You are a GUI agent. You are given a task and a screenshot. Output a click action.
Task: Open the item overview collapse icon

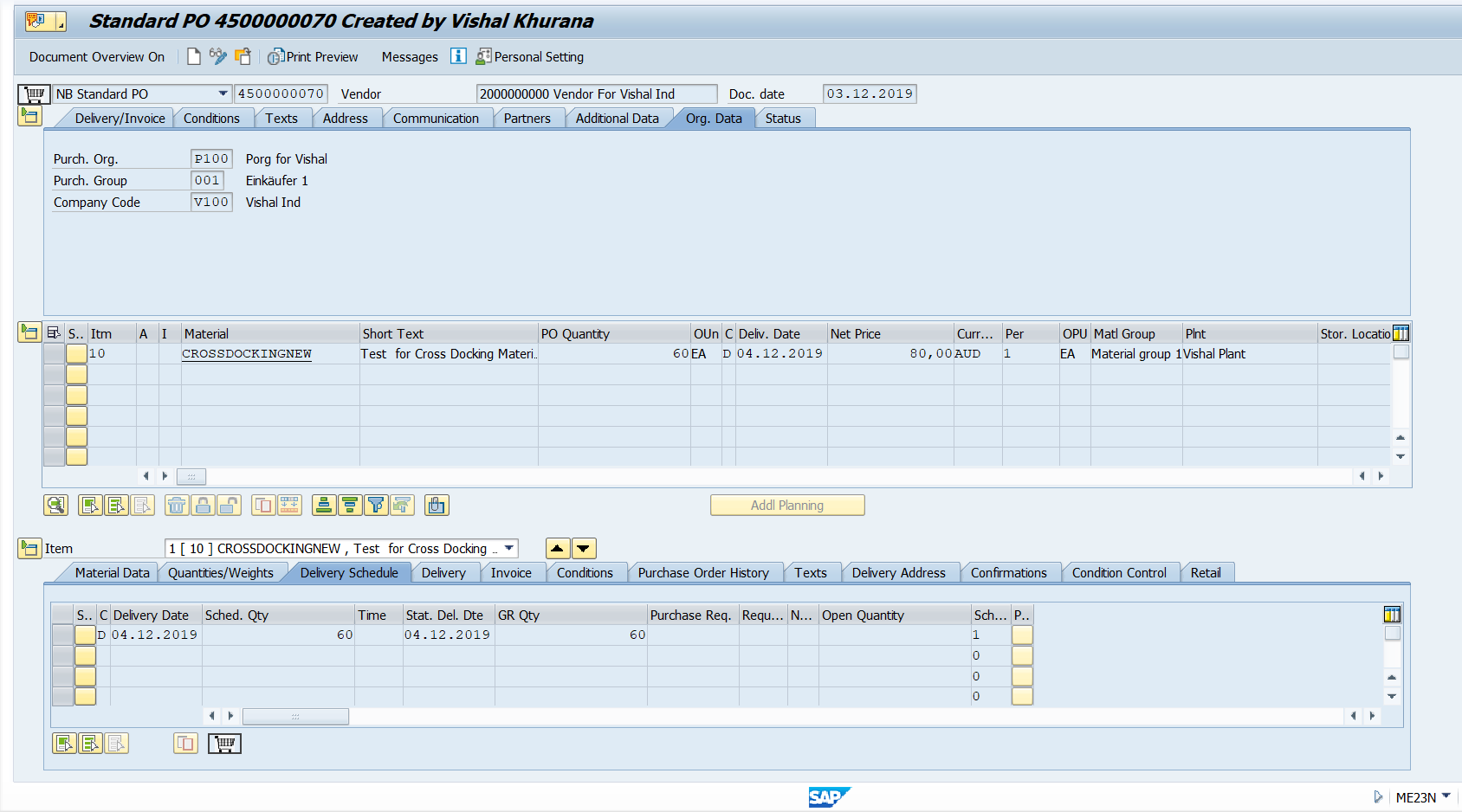tap(29, 332)
